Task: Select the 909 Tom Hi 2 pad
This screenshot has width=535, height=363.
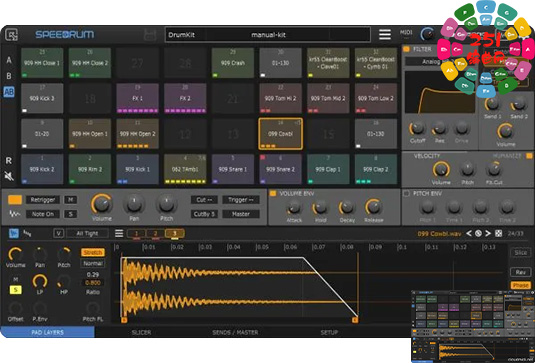Action: tap(280, 98)
